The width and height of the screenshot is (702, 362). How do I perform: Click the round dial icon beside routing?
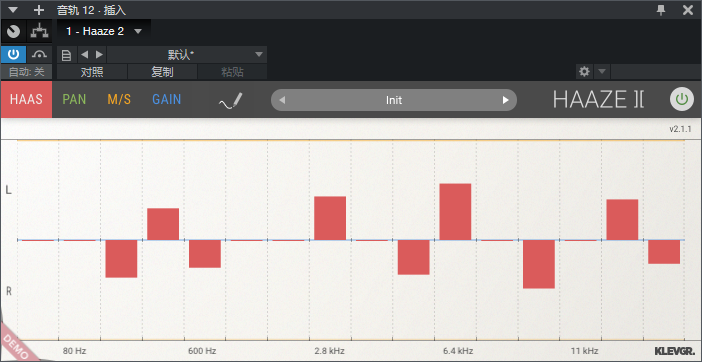13,31
